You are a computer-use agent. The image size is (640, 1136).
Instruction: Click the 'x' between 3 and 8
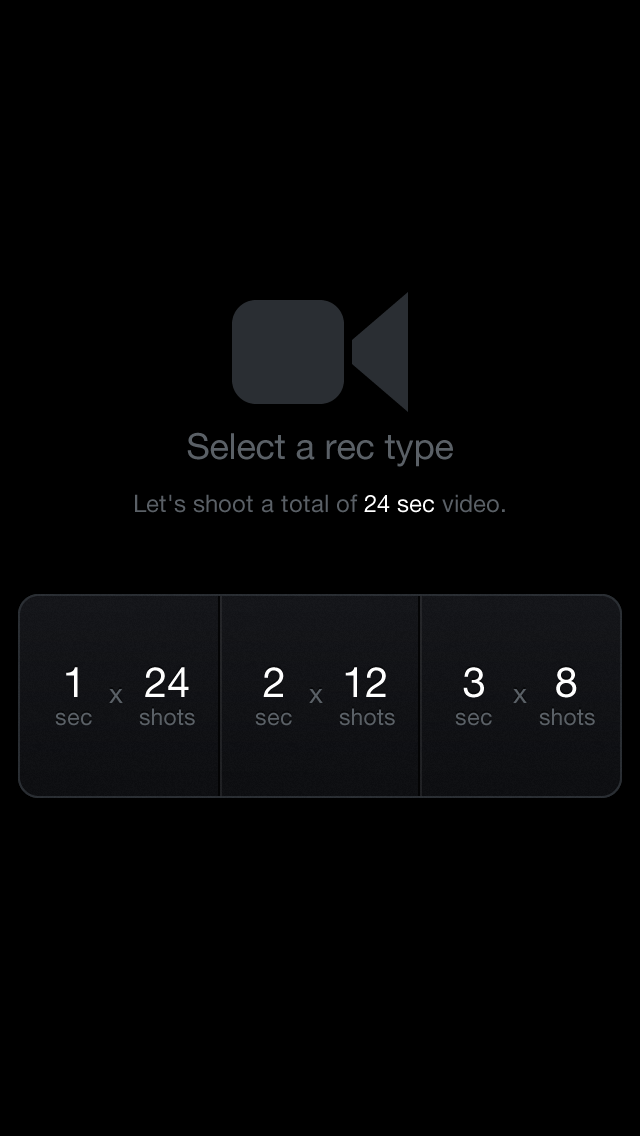[520, 696]
